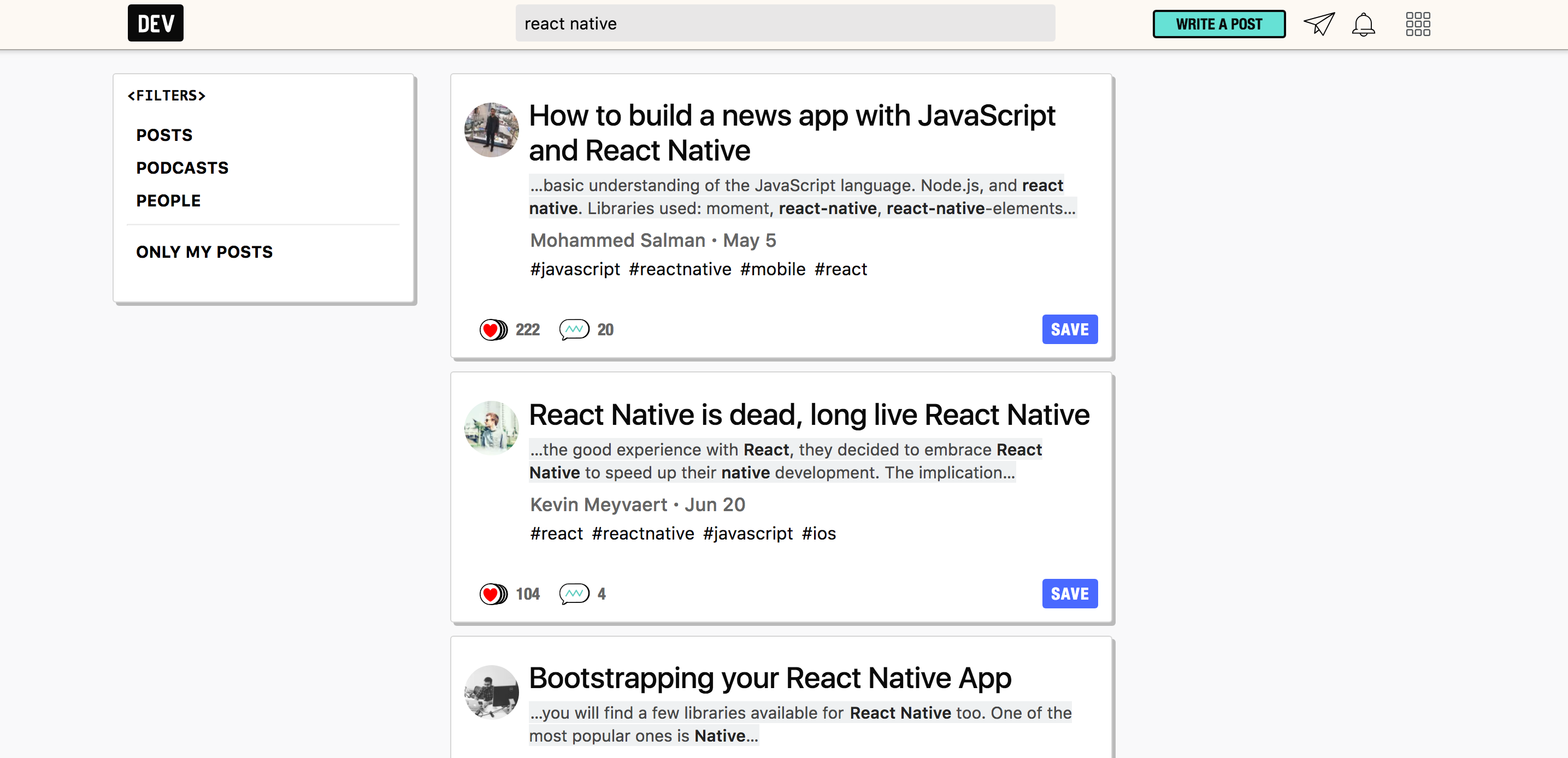Click #javascript tag on Kevin Meyvaert's post
This screenshot has width=1568, height=758.
747,534
